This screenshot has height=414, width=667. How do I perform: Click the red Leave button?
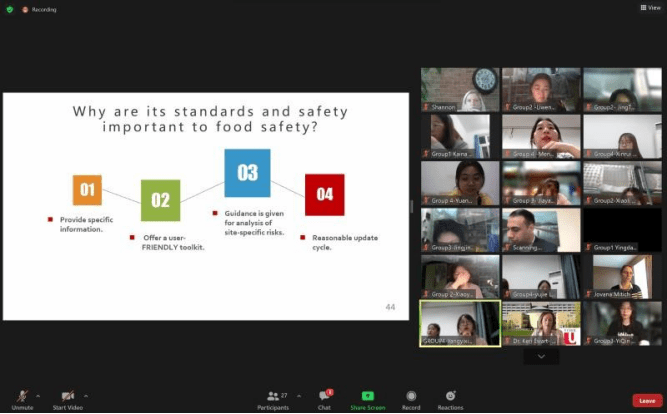pyautogui.click(x=646, y=401)
